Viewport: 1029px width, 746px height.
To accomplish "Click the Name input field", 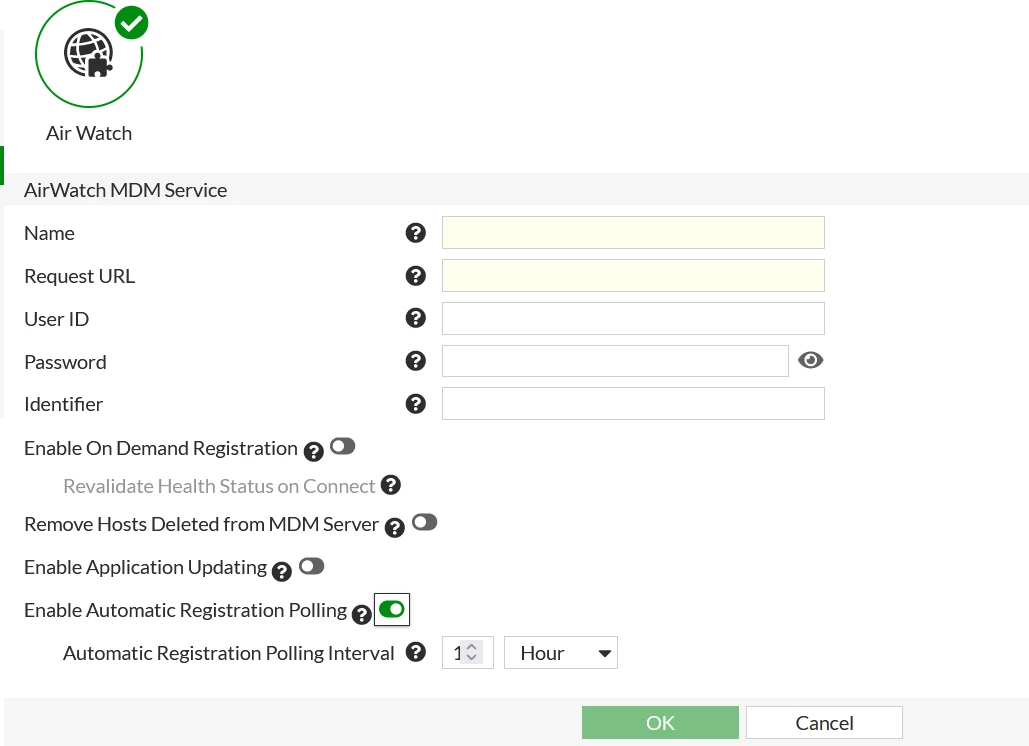I will coord(633,233).
